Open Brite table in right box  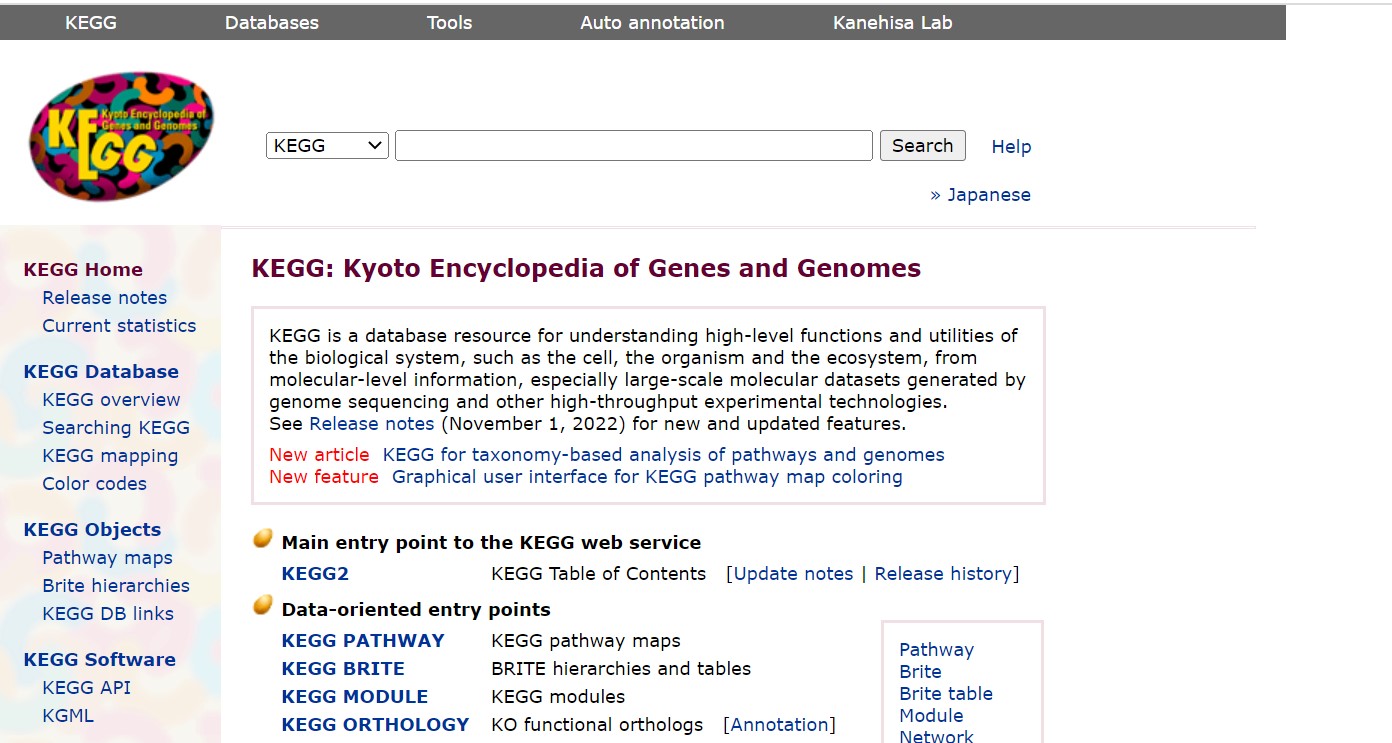(x=946, y=694)
